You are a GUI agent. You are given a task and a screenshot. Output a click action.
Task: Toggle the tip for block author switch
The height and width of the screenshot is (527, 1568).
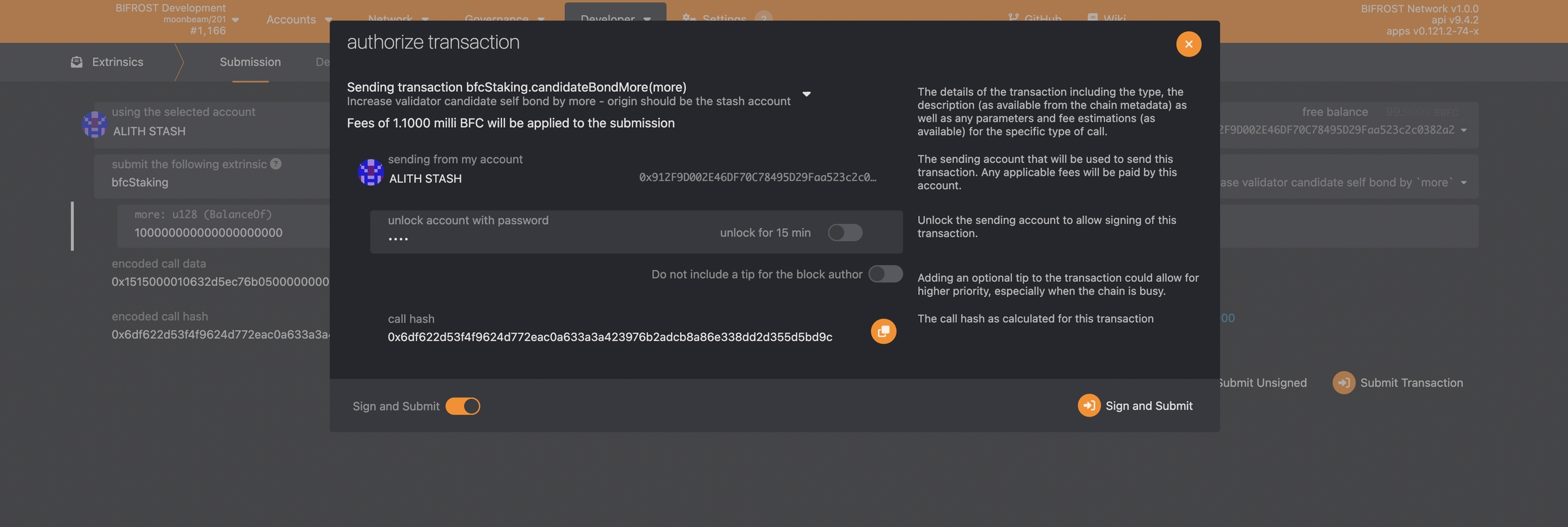[x=885, y=274]
